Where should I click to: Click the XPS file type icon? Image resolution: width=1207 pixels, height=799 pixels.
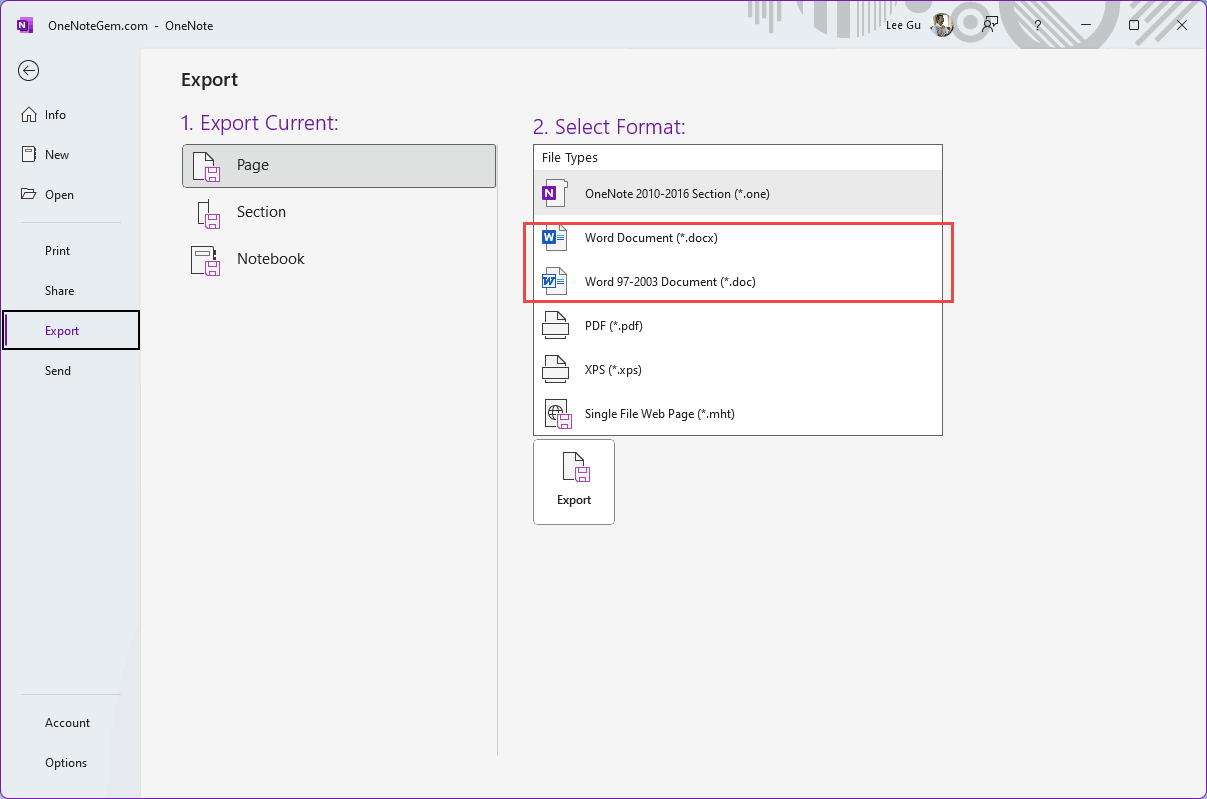tap(554, 370)
